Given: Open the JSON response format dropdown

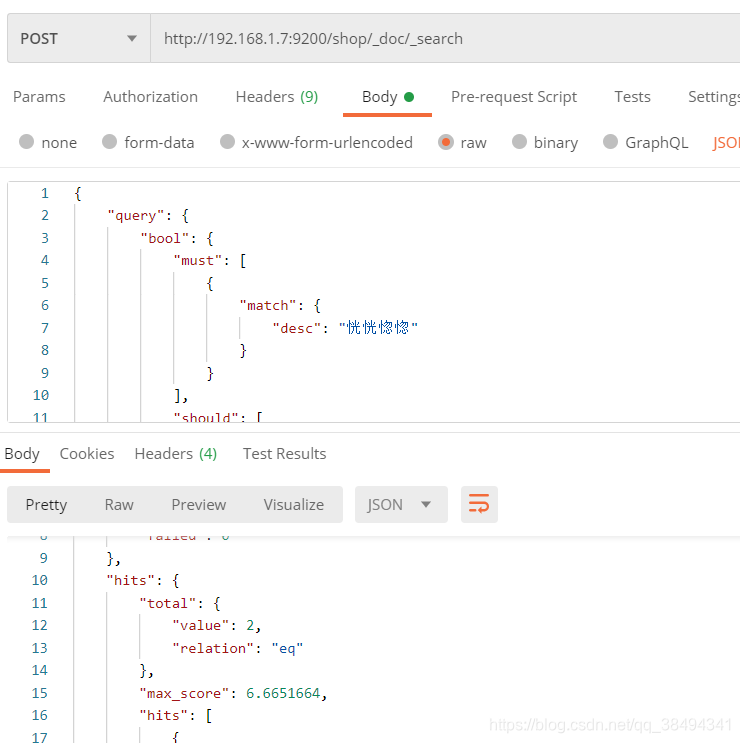Looking at the screenshot, I should tap(399, 504).
